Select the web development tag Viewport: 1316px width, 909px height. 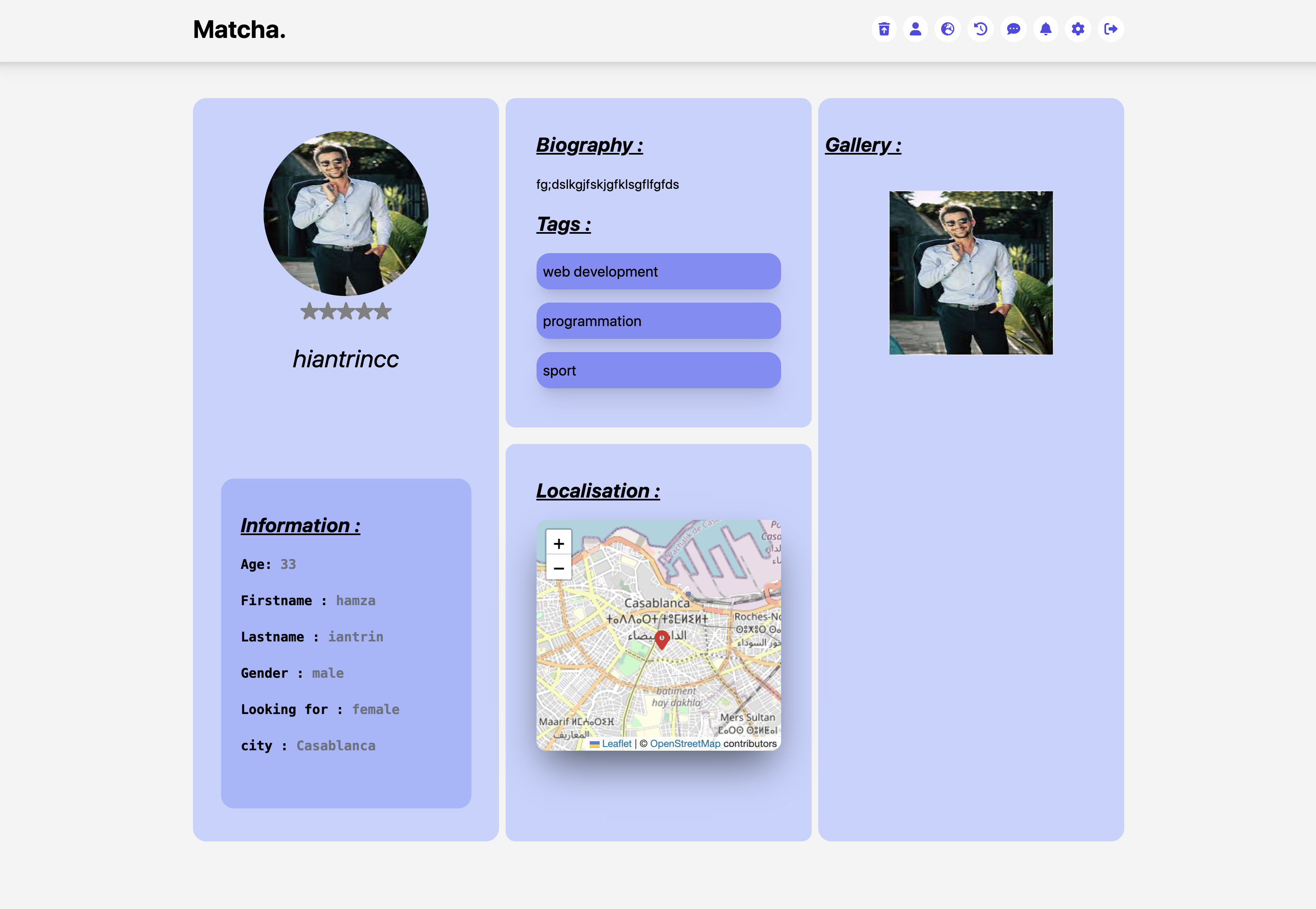click(659, 272)
